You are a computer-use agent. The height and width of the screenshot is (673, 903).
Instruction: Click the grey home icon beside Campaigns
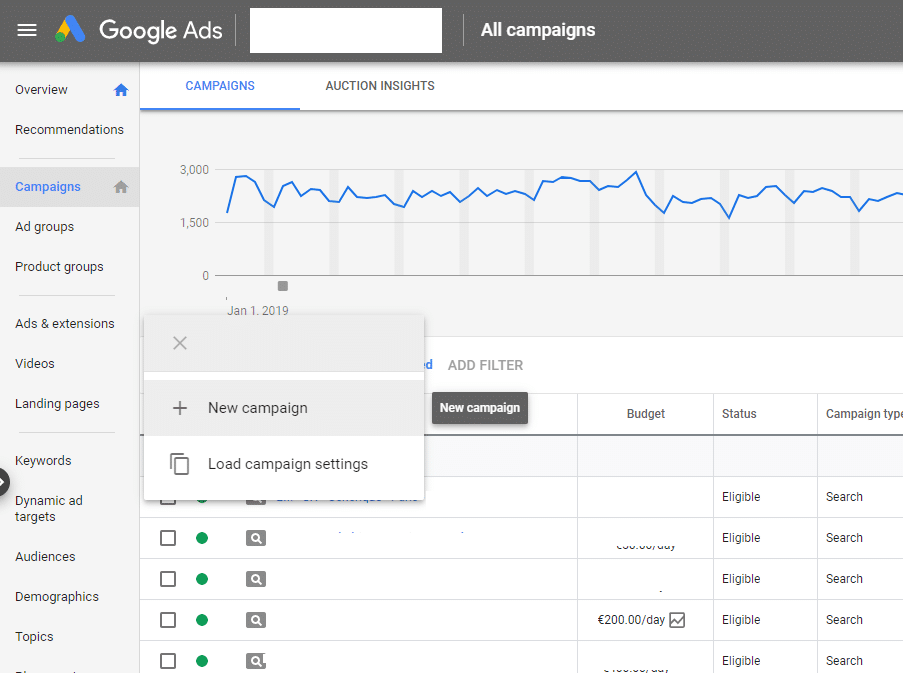(121, 187)
